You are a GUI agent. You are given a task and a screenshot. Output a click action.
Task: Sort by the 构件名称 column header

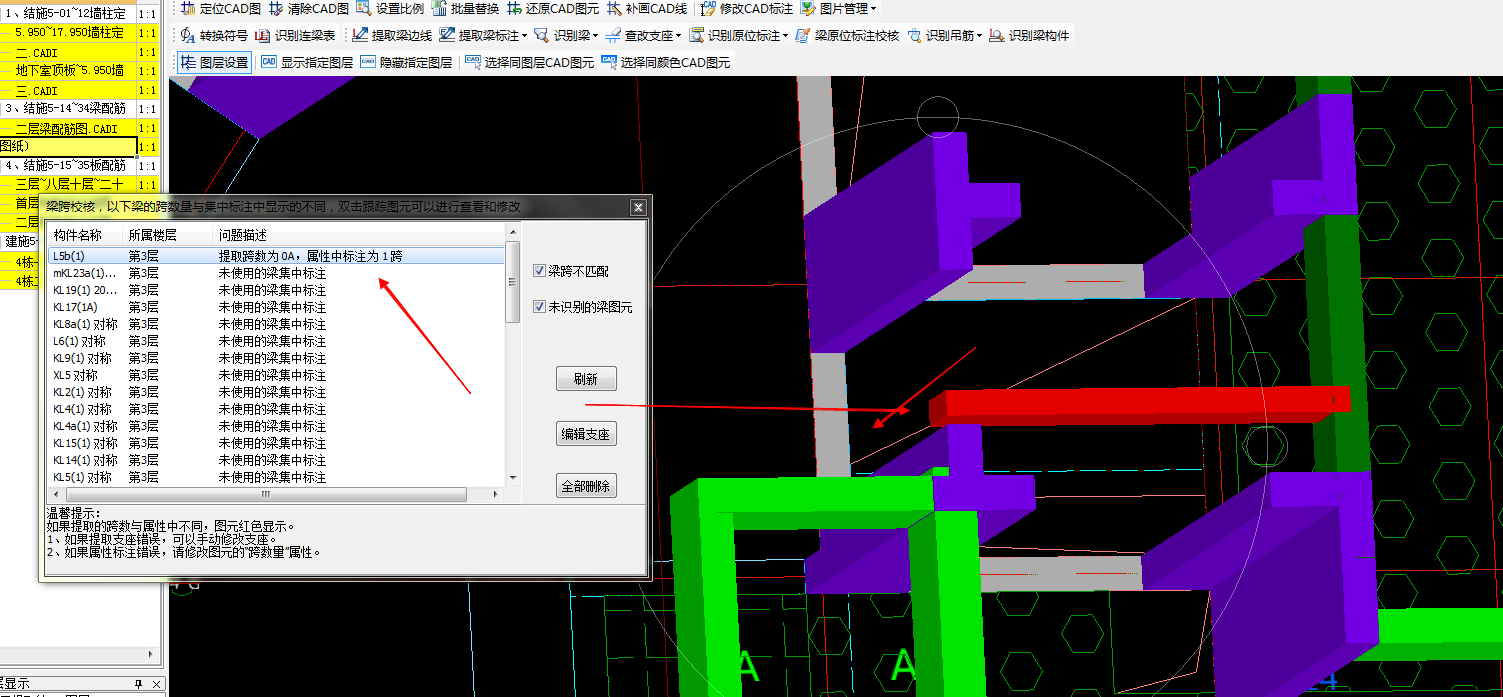click(86, 234)
